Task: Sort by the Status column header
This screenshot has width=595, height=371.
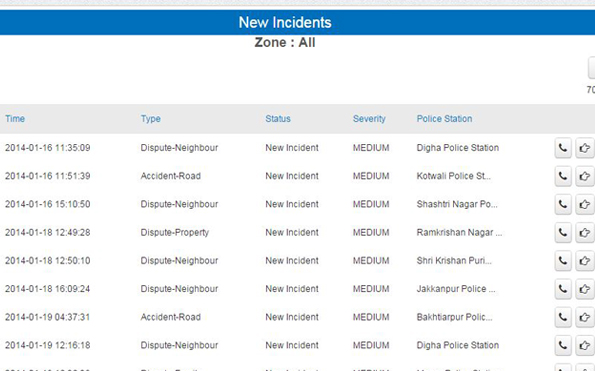Action: pos(278,119)
